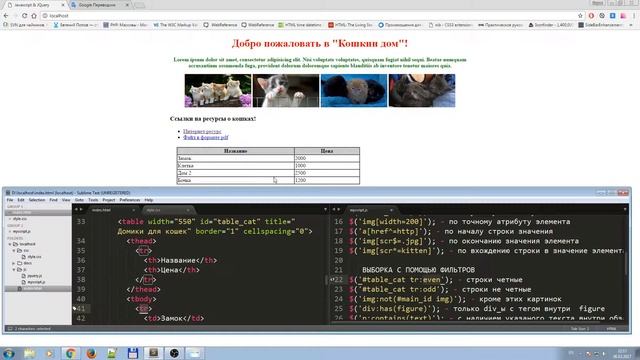This screenshot has height=360, width=640.
Task: Open Sublime Text Selection menu
Action: click(37, 200)
